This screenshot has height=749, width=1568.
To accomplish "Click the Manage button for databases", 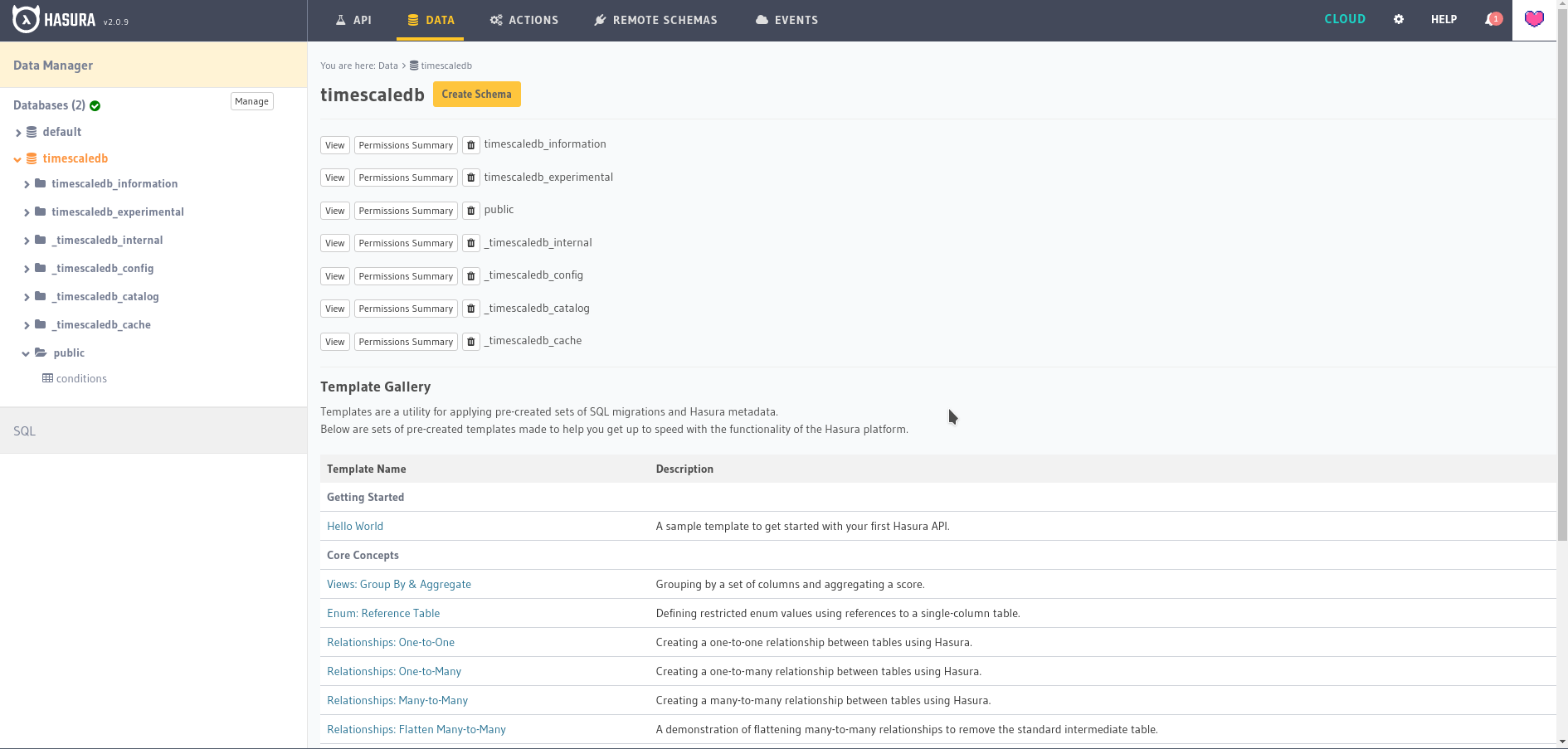I will pyautogui.click(x=251, y=100).
